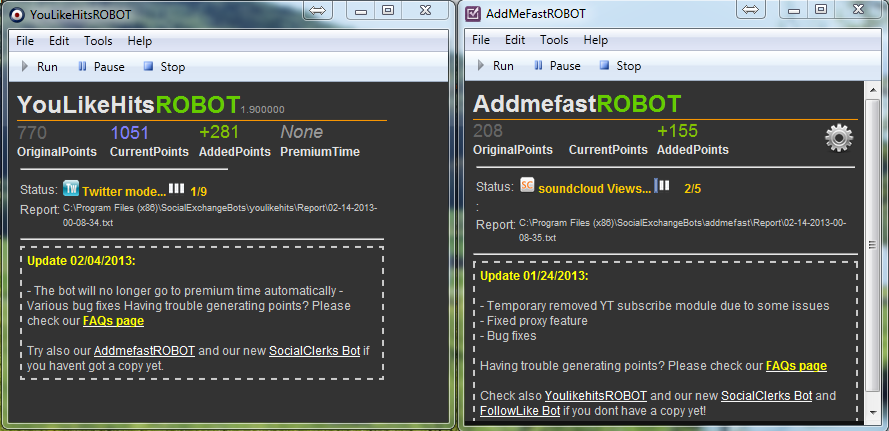Viewport: 889px width, 431px height.
Task: Click the PremiumTime value None
Action: [x=302, y=132]
